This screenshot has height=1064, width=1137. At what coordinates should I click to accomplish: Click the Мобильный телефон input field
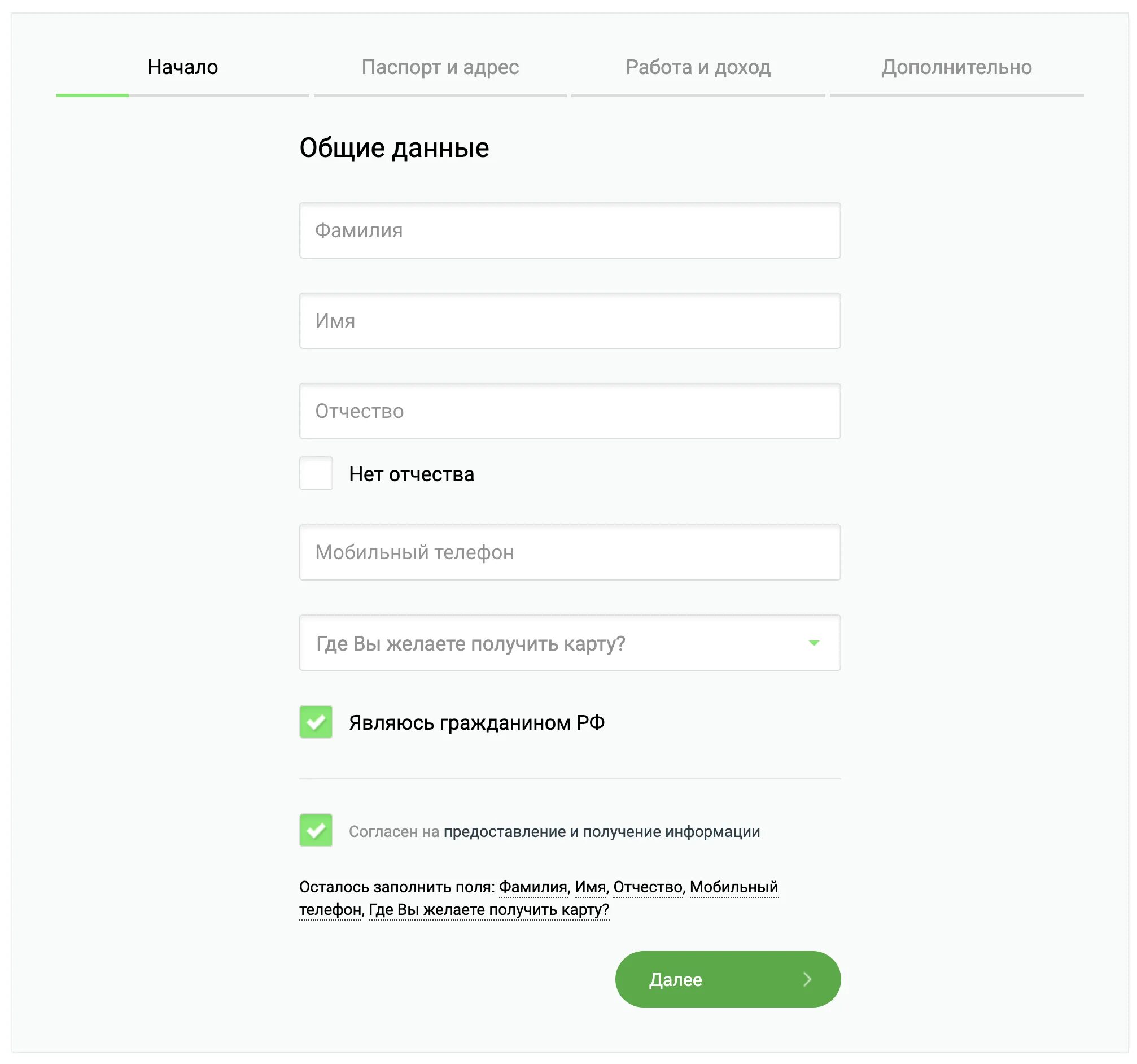point(569,552)
